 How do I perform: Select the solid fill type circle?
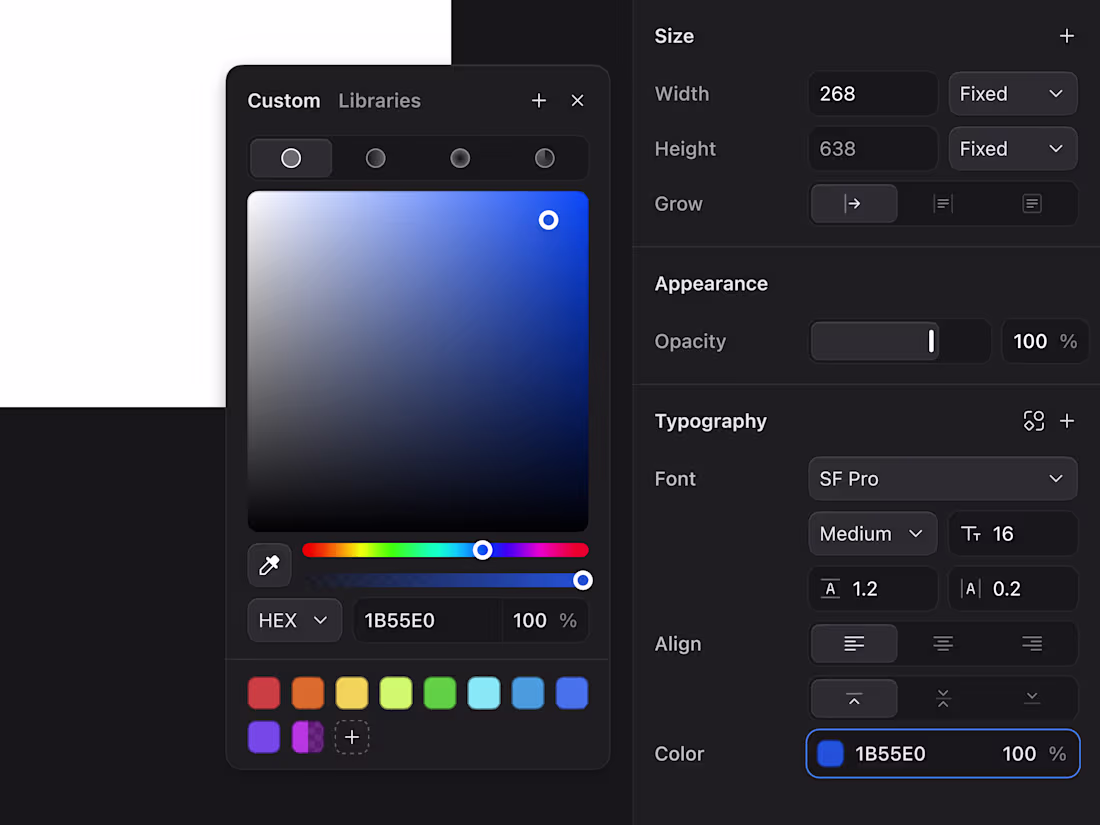290,157
